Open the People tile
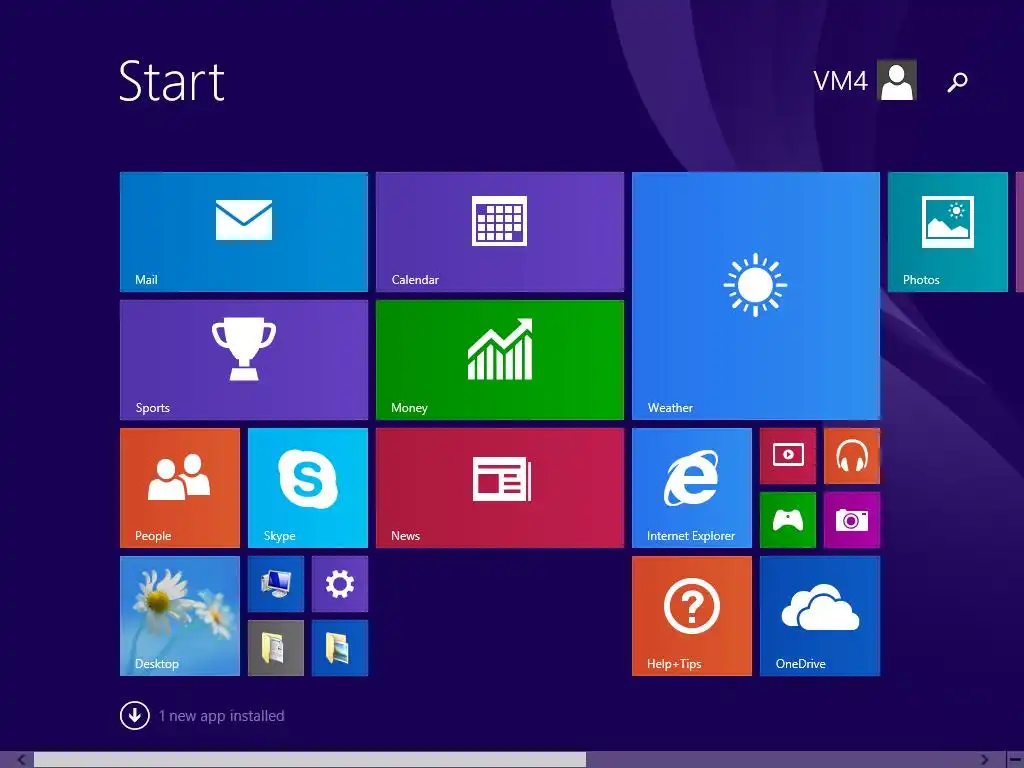The height and width of the screenshot is (768, 1024). coord(180,488)
